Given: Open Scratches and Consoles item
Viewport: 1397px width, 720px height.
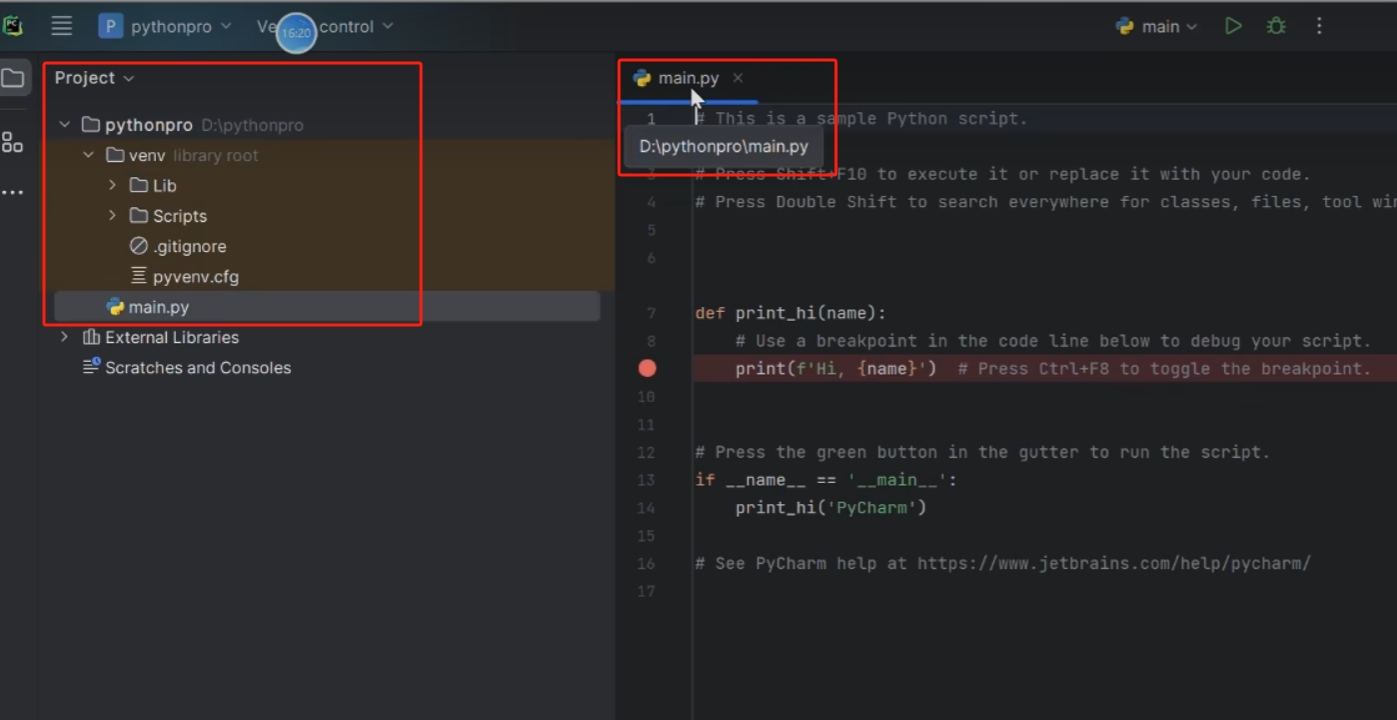Looking at the screenshot, I should pos(197,368).
